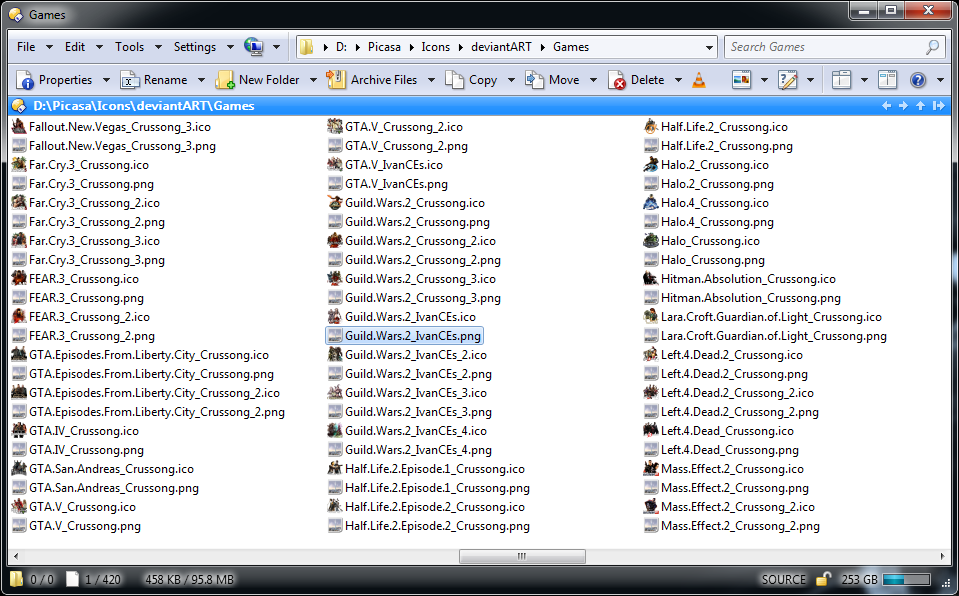Select Half.Life.2.Episode.2_Crussong.png file

click(x=429, y=526)
